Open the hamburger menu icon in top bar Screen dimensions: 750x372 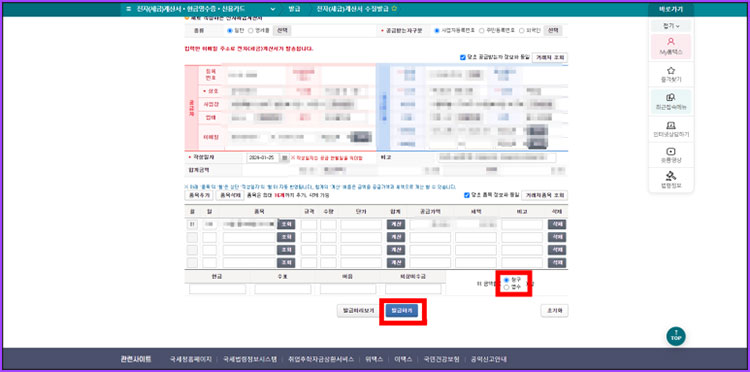point(128,9)
